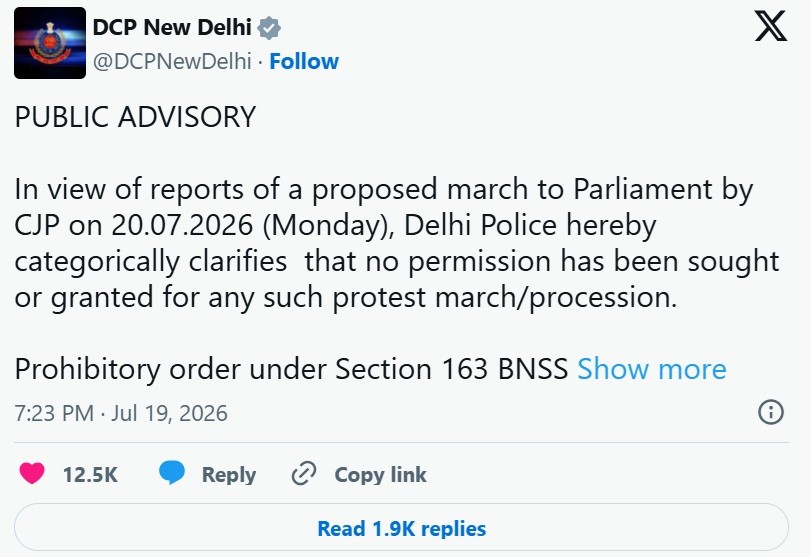811x557 pixels.
Task: Open the DCP New Delhi display name
Action: pyautogui.click(x=172, y=27)
